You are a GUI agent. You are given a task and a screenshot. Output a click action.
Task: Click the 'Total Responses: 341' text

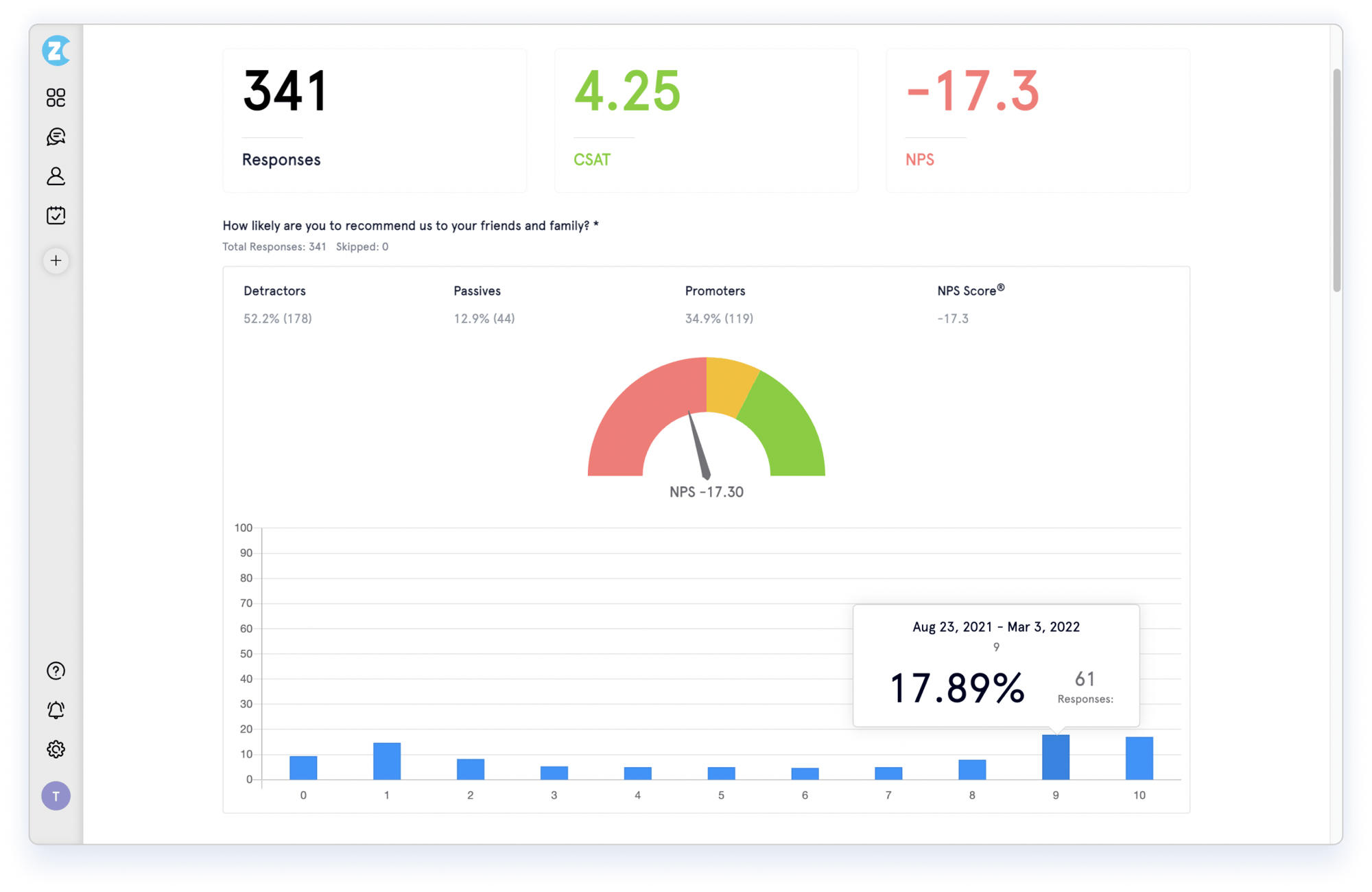tap(274, 247)
